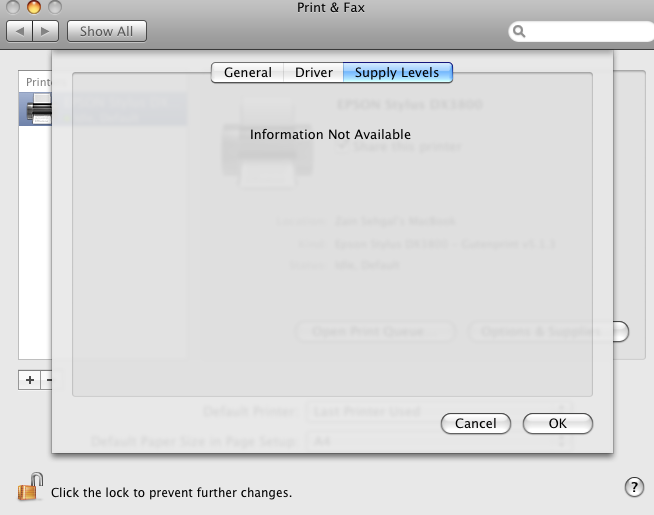Click the search field in toolbar

(x=581, y=31)
